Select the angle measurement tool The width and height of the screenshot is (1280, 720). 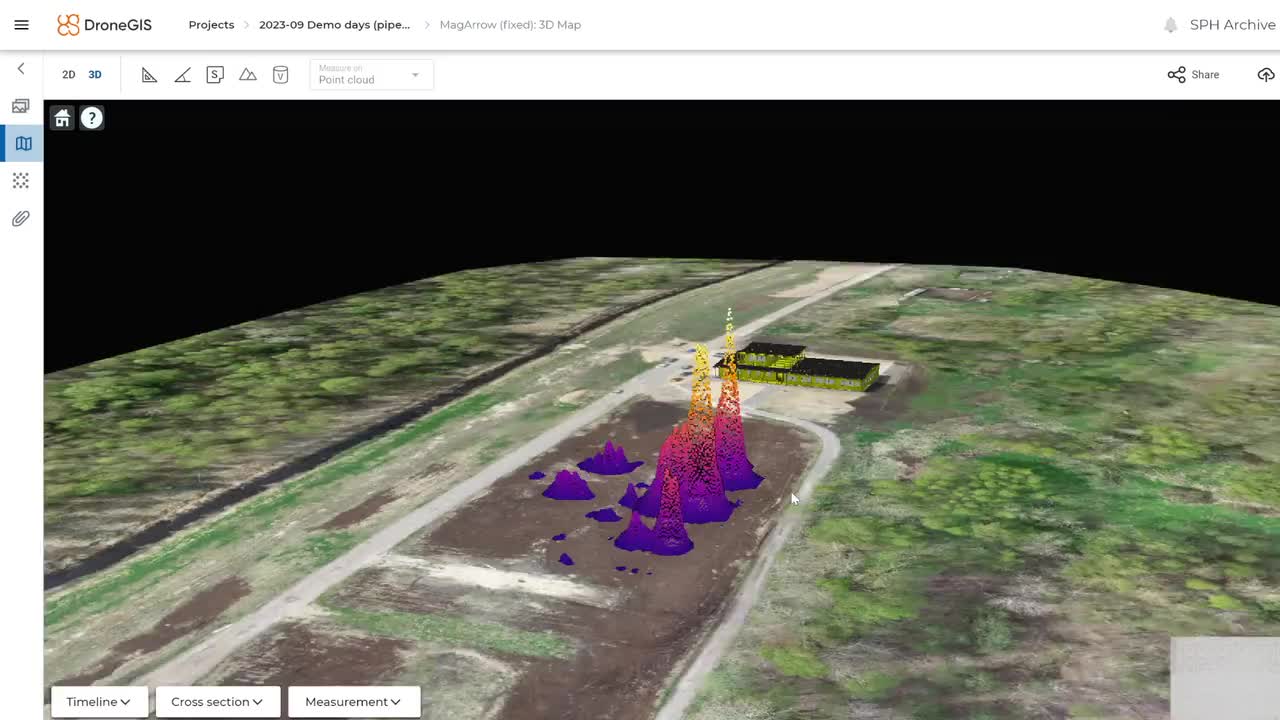[x=182, y=74]
